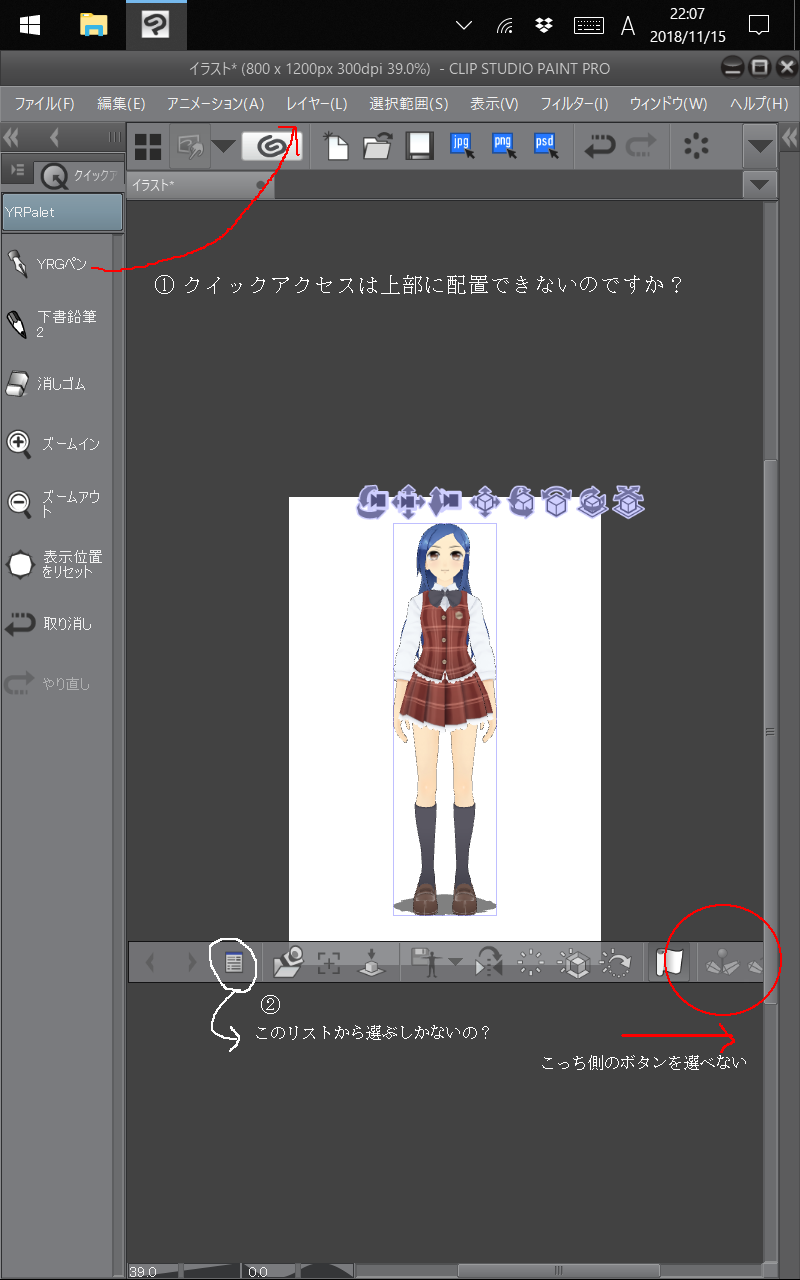Click camera rotate manipulator icon
Screen dimensions: 800x1280
373,501
